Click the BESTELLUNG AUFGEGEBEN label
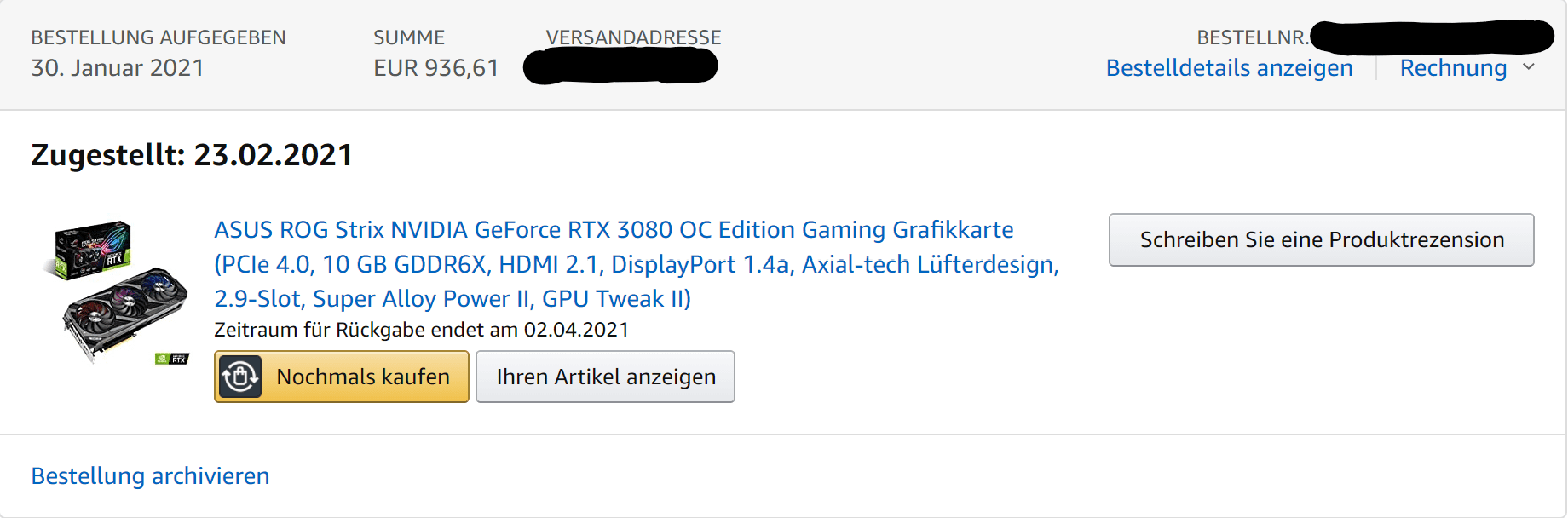Viewport: 1568px width, 518px height. tap(159, 37)
